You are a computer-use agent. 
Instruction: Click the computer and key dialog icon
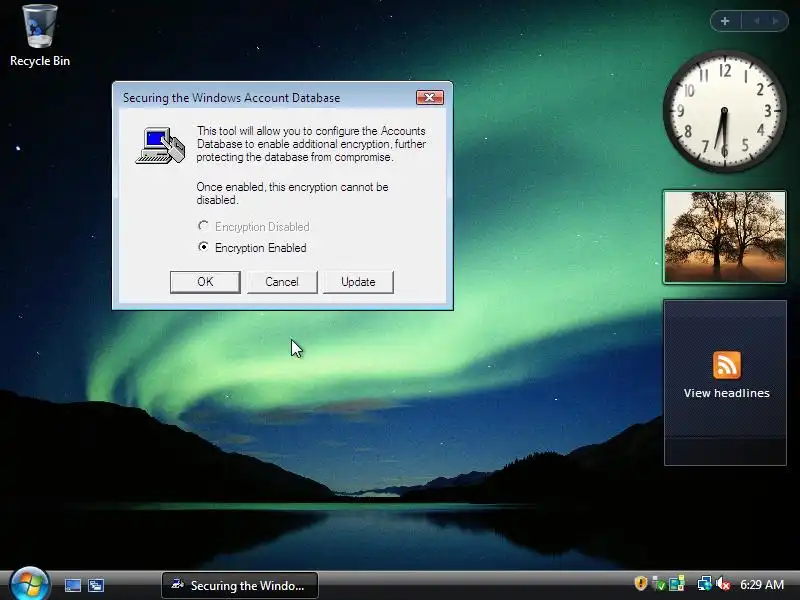pos(160,145)
